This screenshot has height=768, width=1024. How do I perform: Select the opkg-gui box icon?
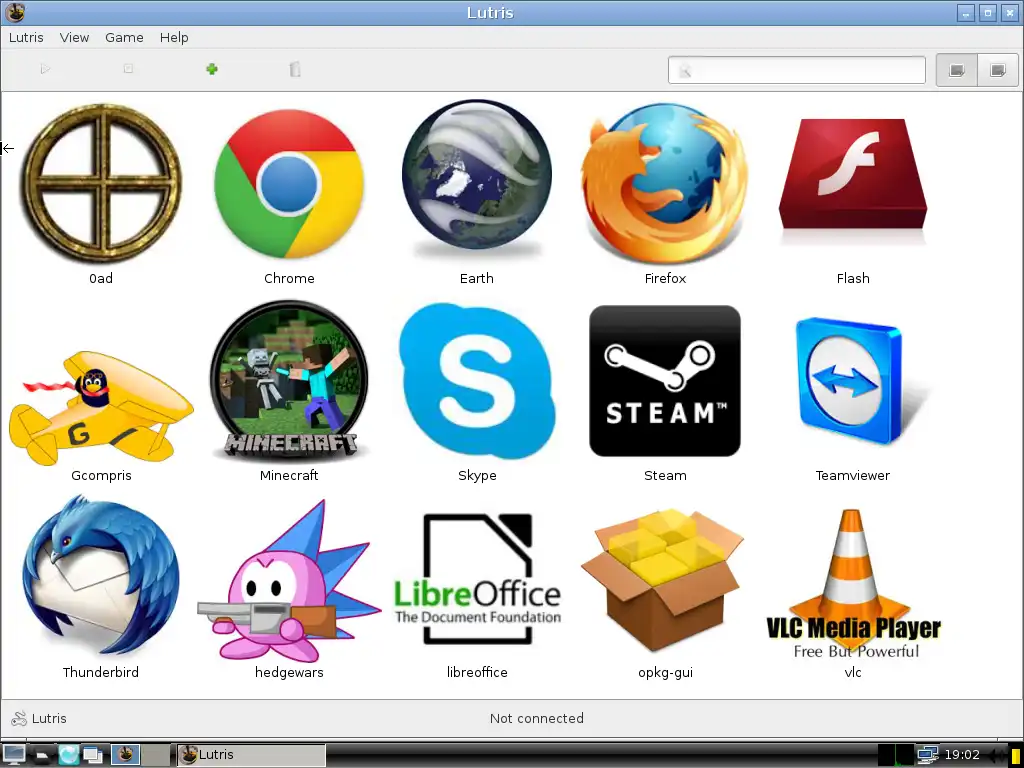tap(662, 579)
